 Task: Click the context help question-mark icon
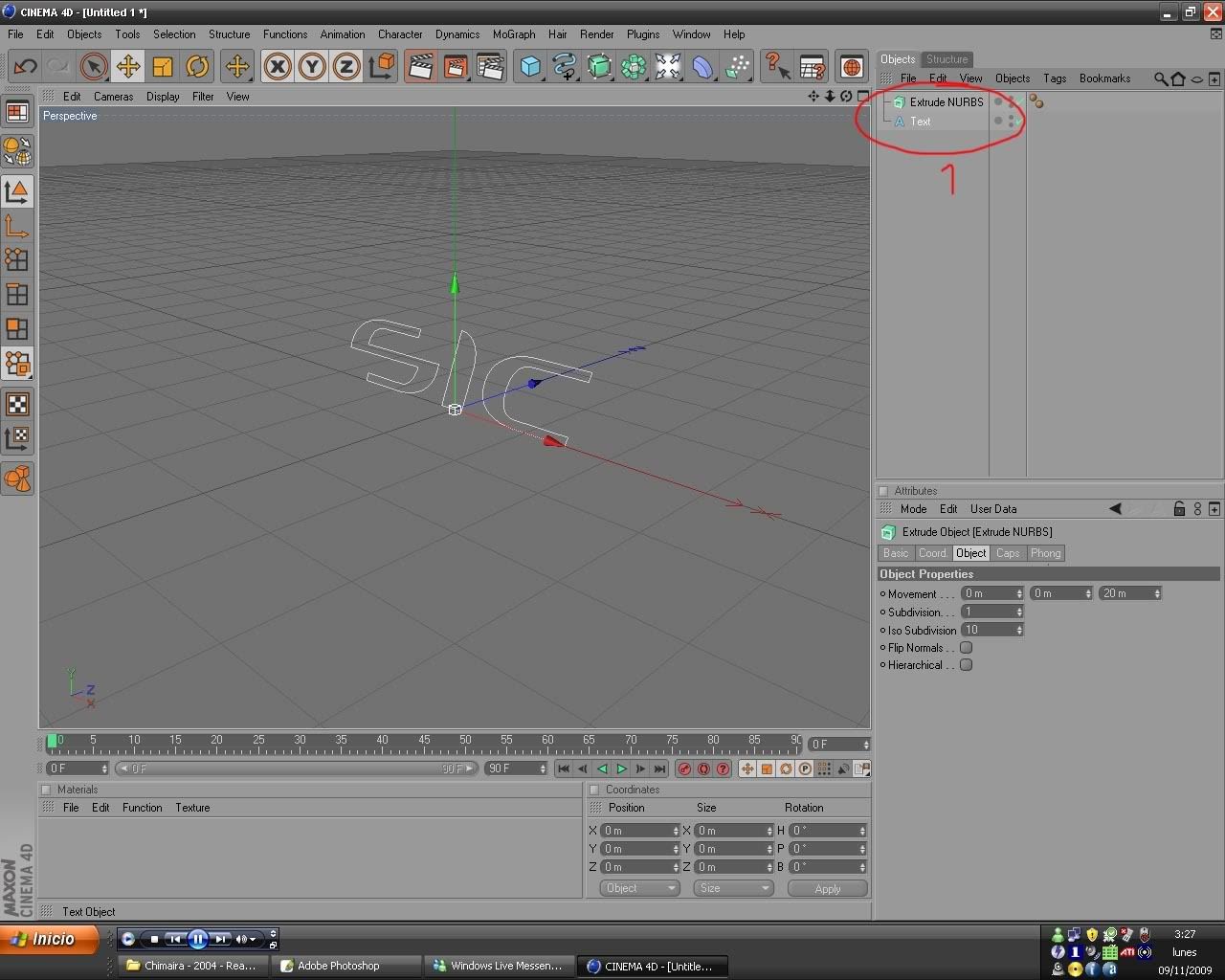777,66
